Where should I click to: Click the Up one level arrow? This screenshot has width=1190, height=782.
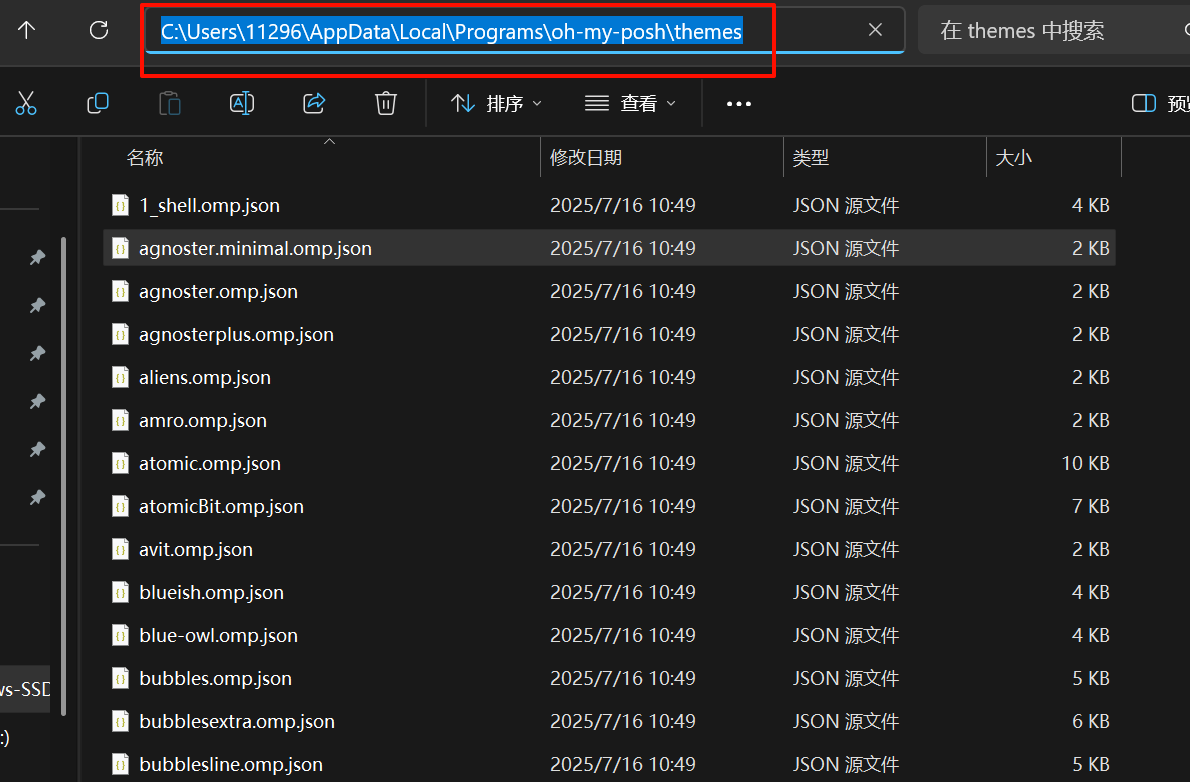pyautogui.click(x=27, y=30)
